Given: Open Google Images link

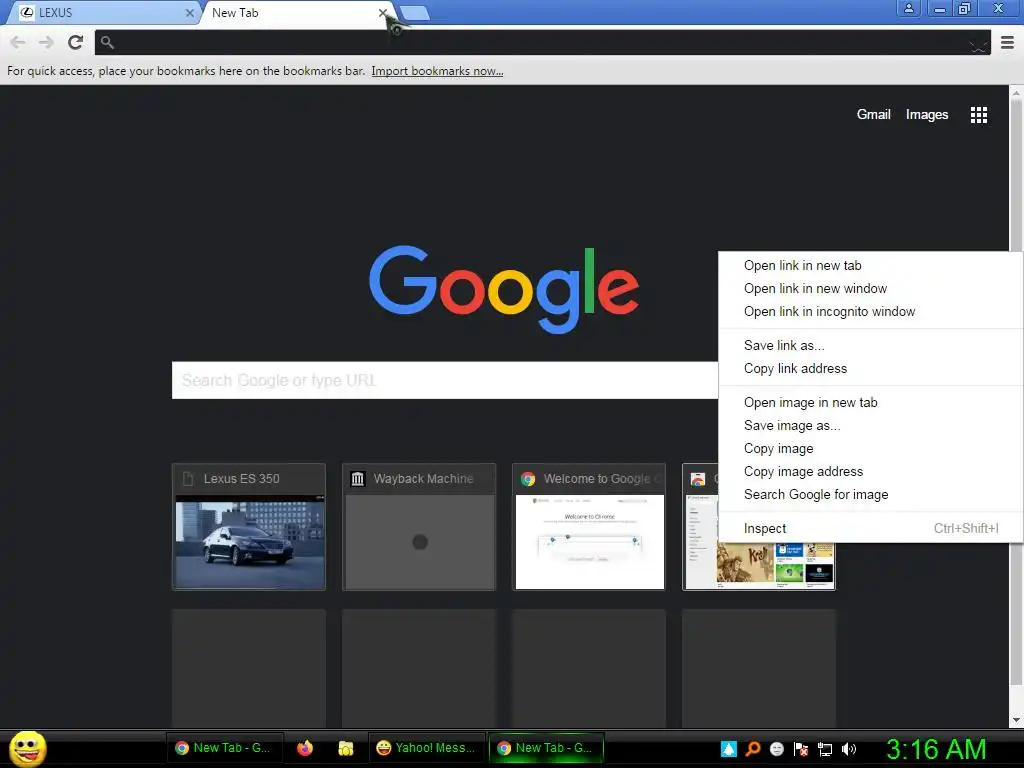Looking at the screenshot, I should pos(927,114).
